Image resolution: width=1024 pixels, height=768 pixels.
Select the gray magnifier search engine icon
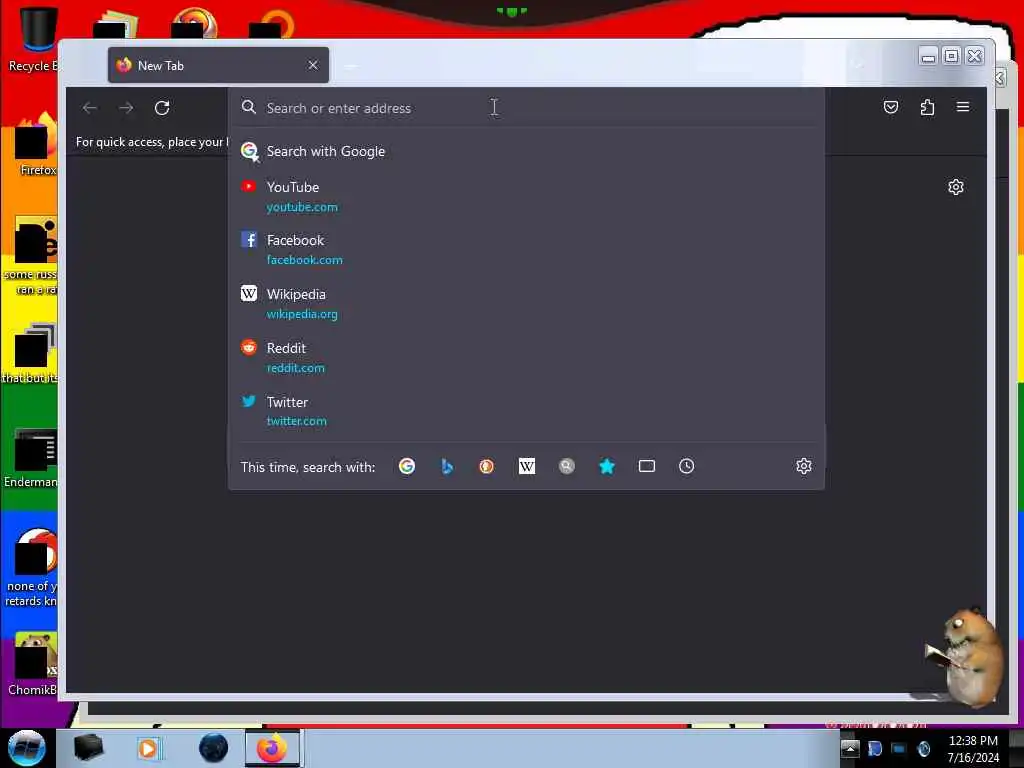[x=567, y=466]
